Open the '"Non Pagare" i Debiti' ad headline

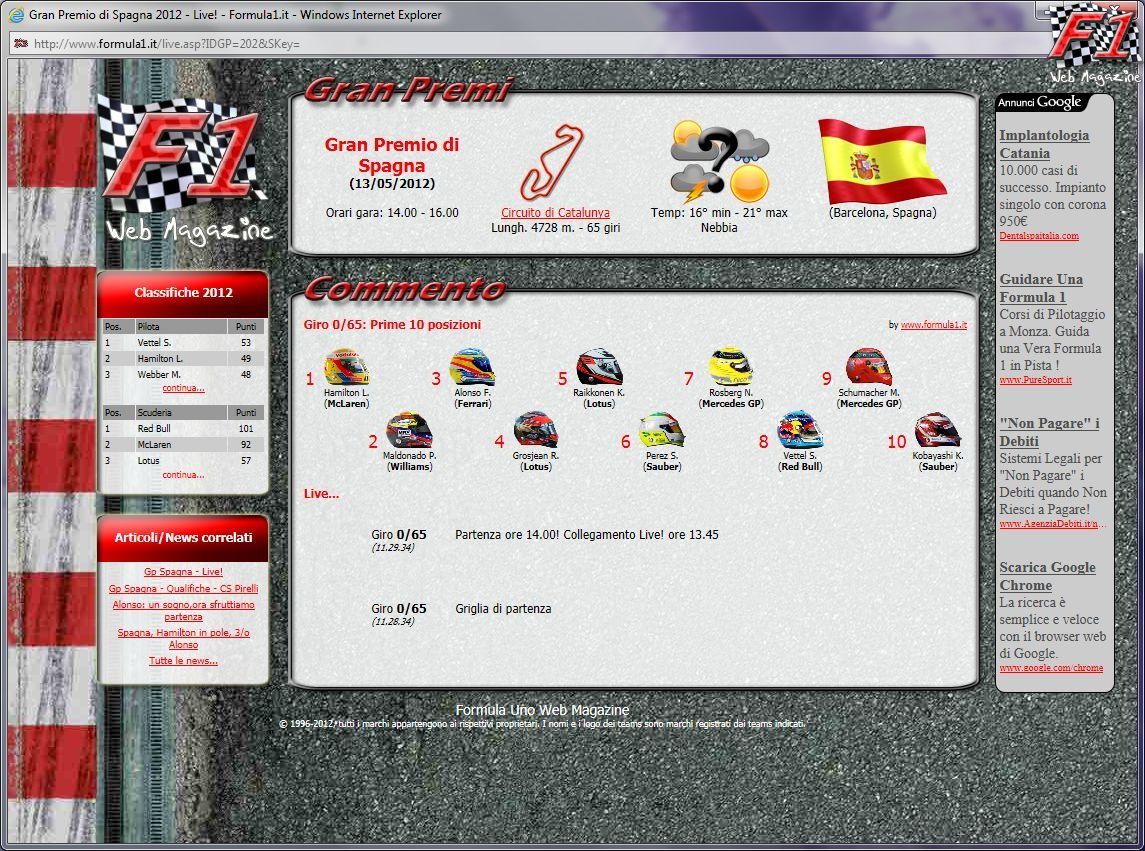tap(1049, 432)
